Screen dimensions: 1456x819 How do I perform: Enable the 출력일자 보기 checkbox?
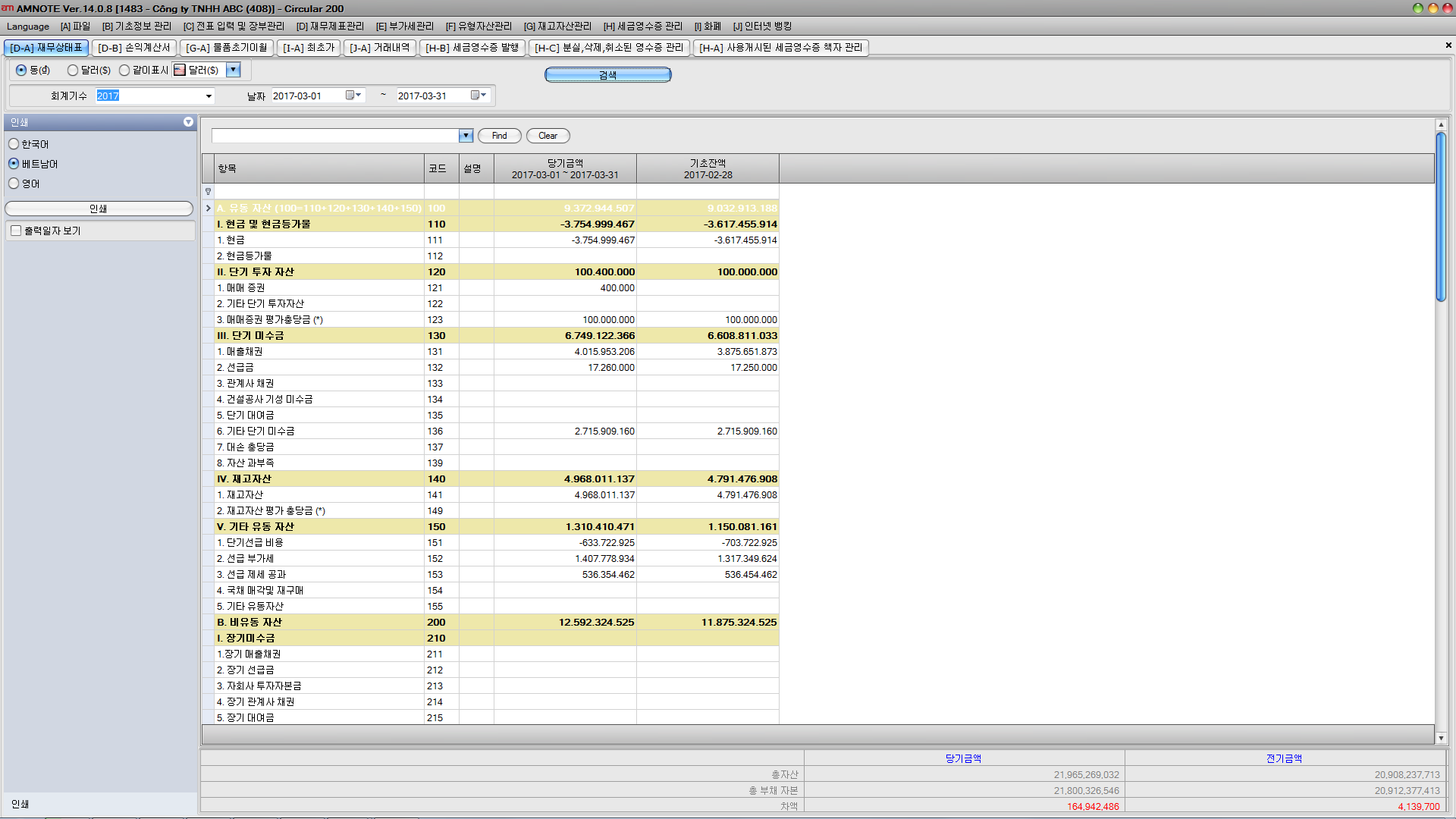point(16,231)
